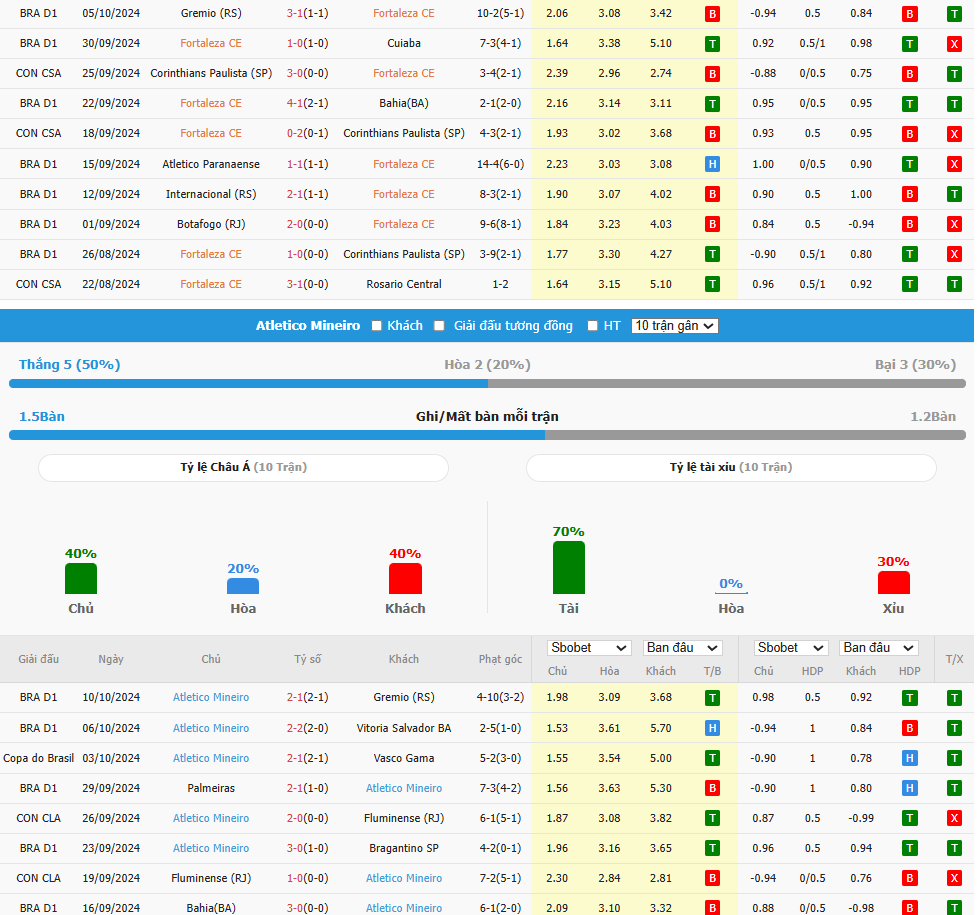This screenshot has height=915, width=977.
Task: Click the red 30% Xỉu bar
Action: [894, 583]
